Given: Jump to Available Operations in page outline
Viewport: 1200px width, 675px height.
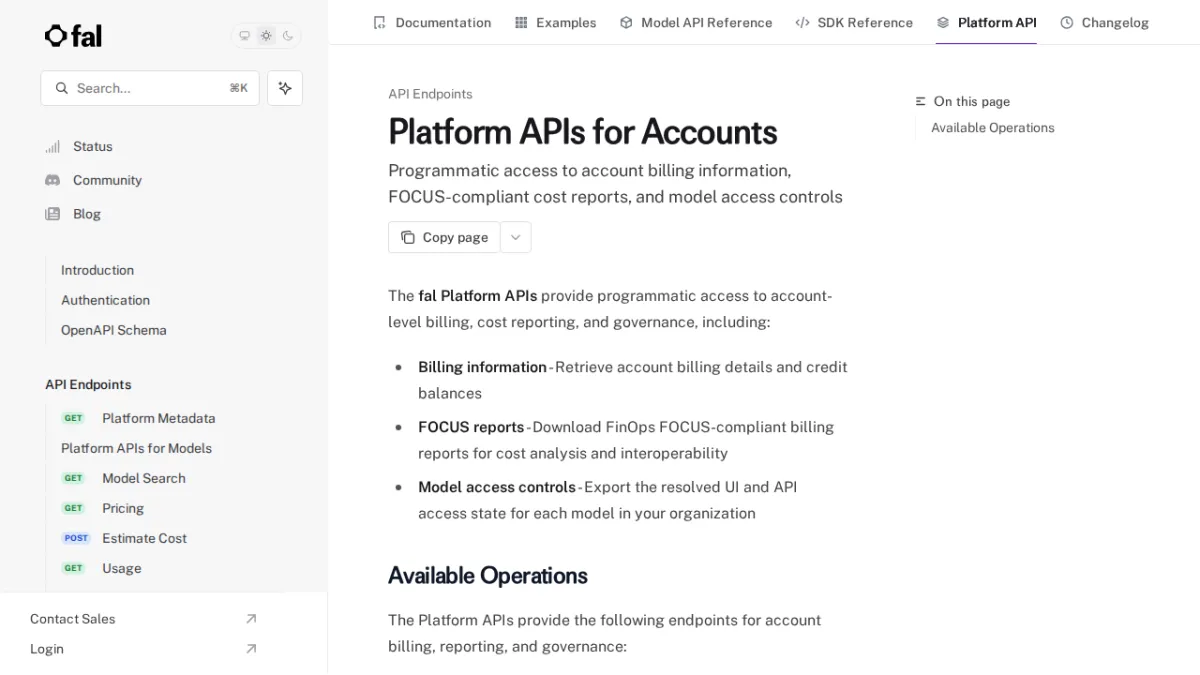Looking at the screenshot, I should tap(992, 128).
